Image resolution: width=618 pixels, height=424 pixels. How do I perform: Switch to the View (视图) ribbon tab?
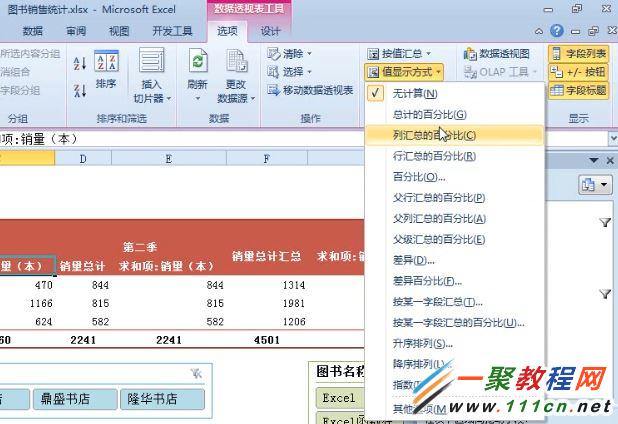click(x=119, y=31)
